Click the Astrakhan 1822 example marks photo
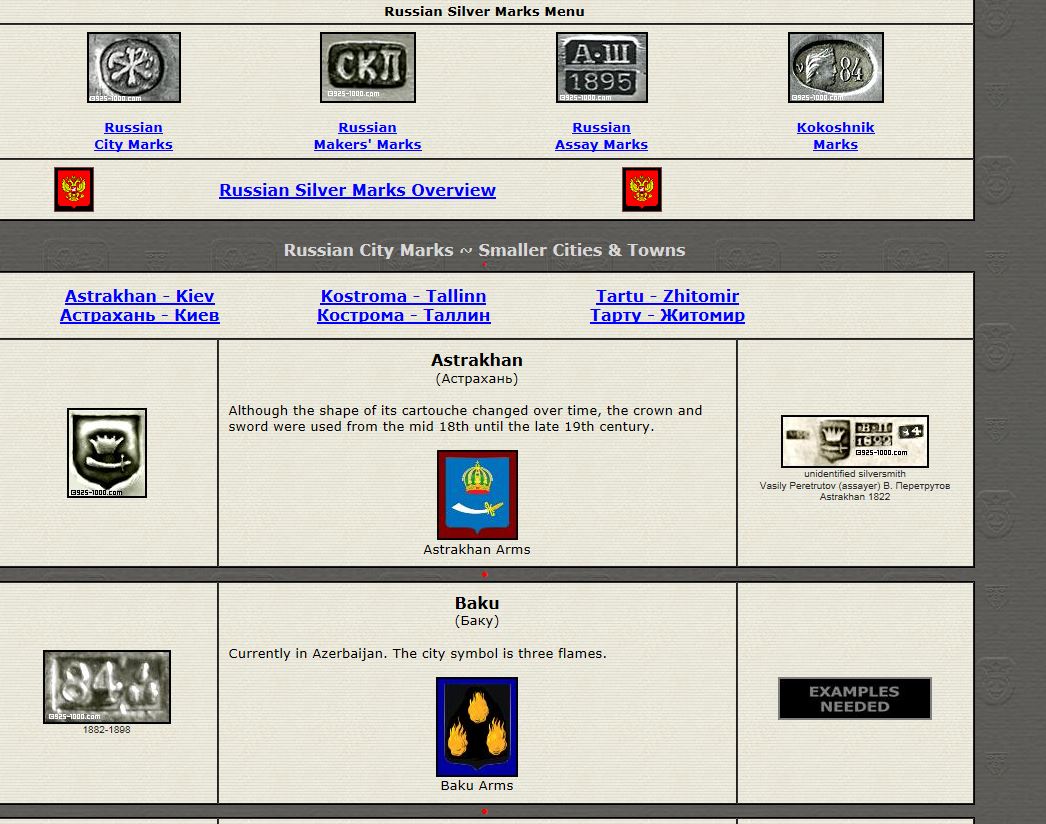Viewport: 1046px width, 824px height. click(854, 441)
